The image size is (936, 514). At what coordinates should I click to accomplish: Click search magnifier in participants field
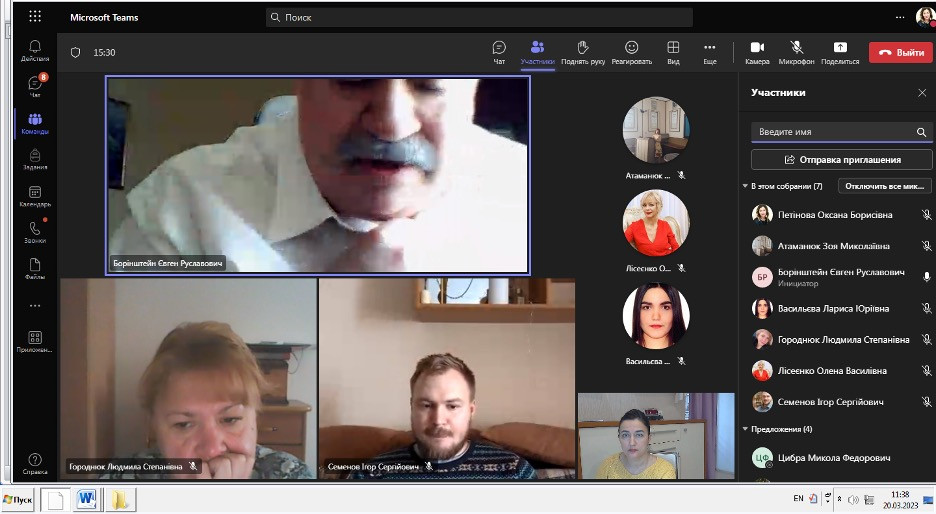921,132
